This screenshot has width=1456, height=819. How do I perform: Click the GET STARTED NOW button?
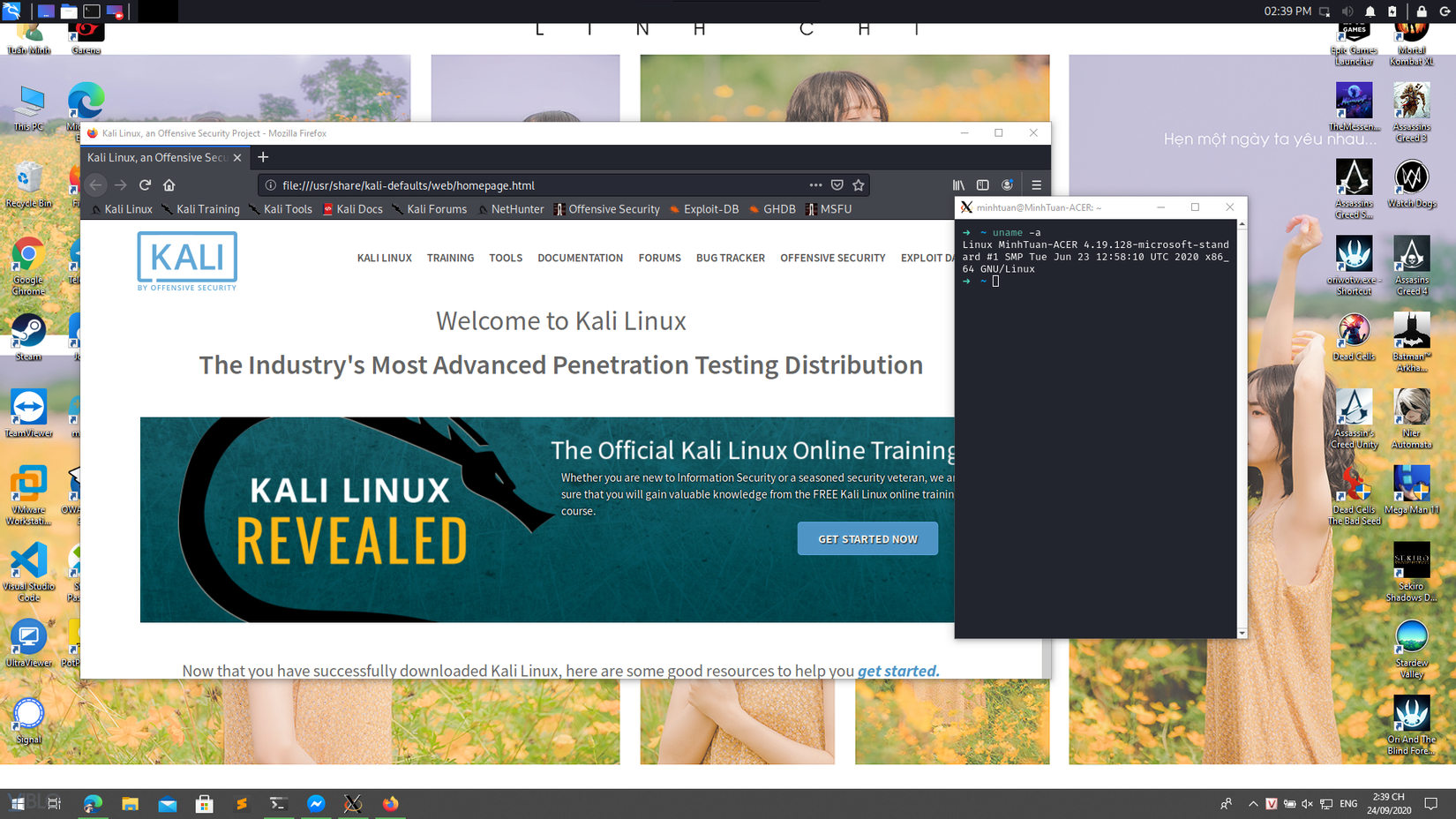point(867,538)
